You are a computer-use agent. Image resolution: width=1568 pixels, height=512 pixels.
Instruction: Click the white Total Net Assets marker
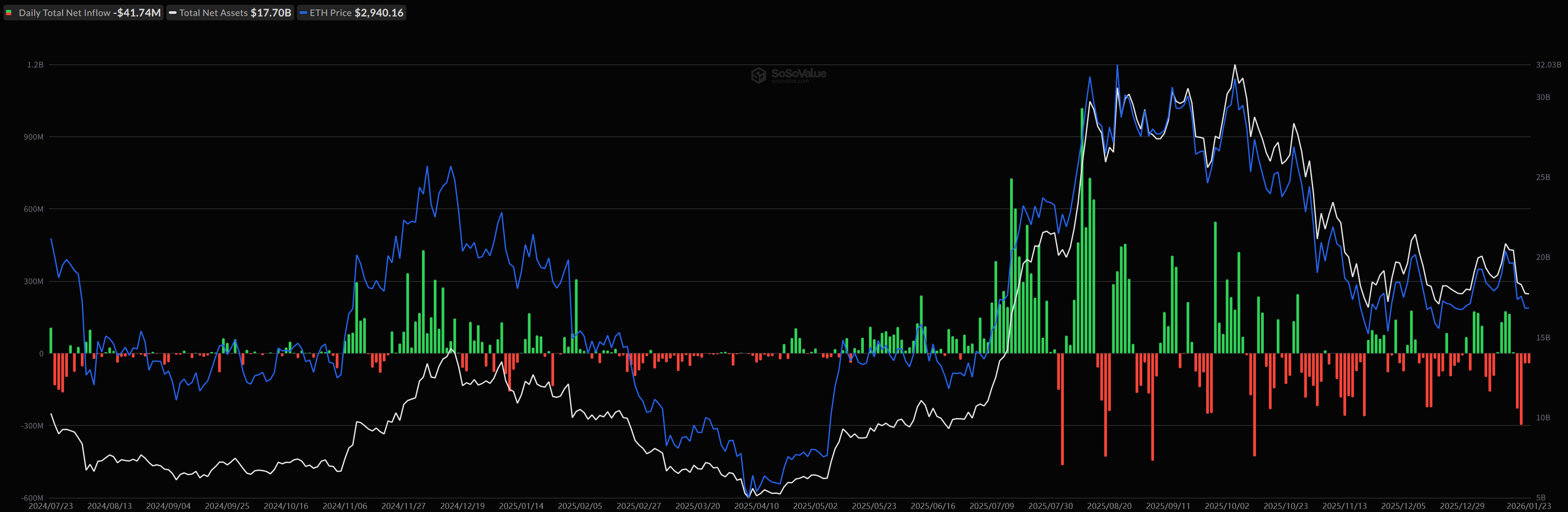point(173,13)
